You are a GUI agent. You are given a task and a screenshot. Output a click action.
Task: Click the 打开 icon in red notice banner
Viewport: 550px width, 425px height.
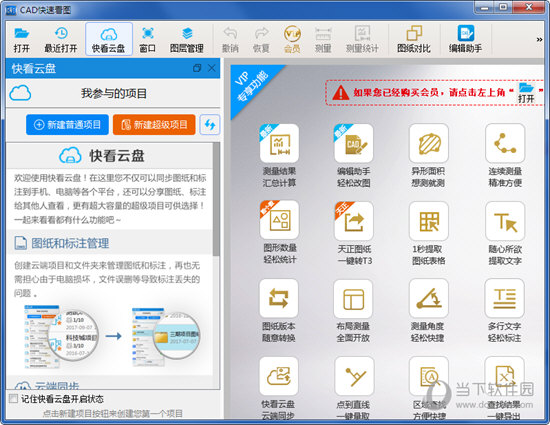click(526, 93)
